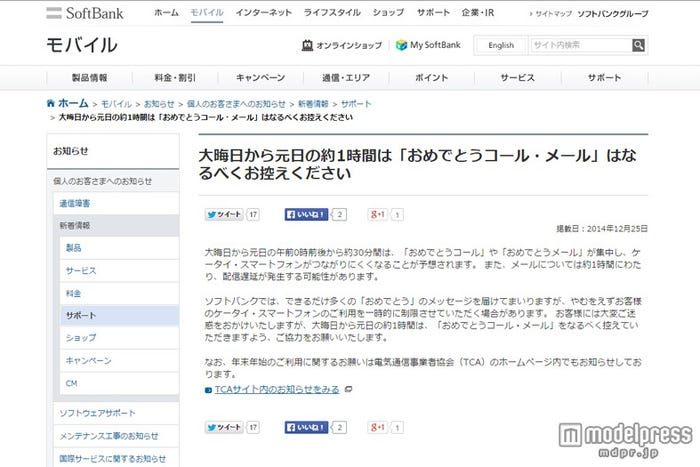Open ポイント tab
The width and height of the screenshot is (700, 467).
click(x=432, y=78)
